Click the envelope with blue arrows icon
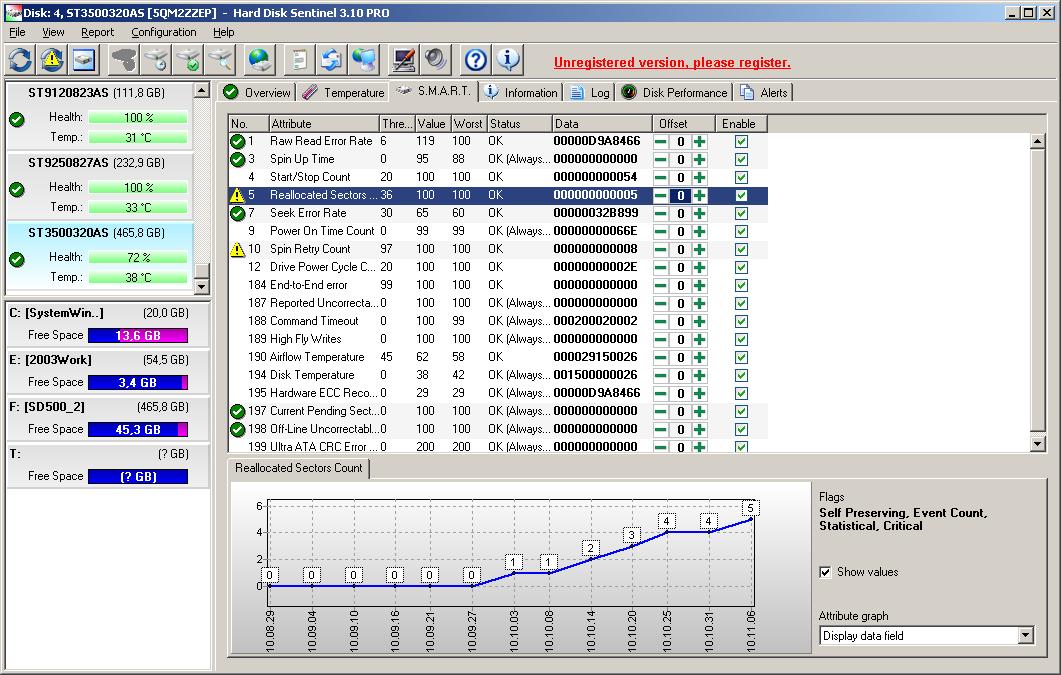 click(332, 60)
